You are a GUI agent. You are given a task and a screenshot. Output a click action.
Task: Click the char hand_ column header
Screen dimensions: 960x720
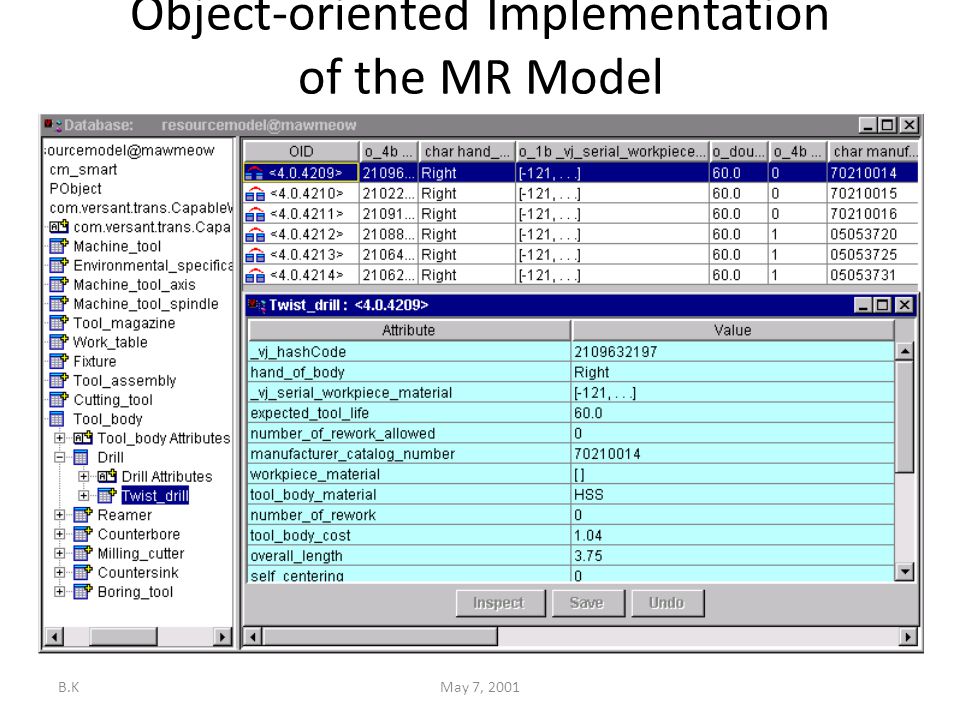pos(468,151)
